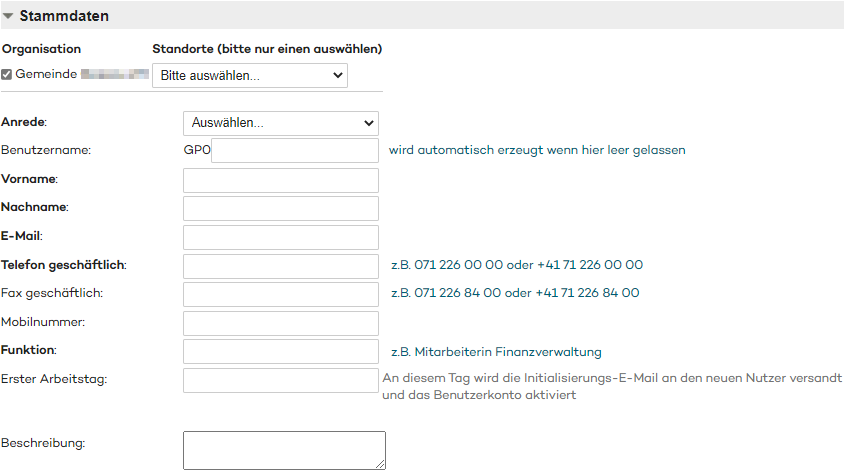Viewport: 847px width, 475px height.
Task: Click the automatic username generation hint
Action: tap(537, 150)
